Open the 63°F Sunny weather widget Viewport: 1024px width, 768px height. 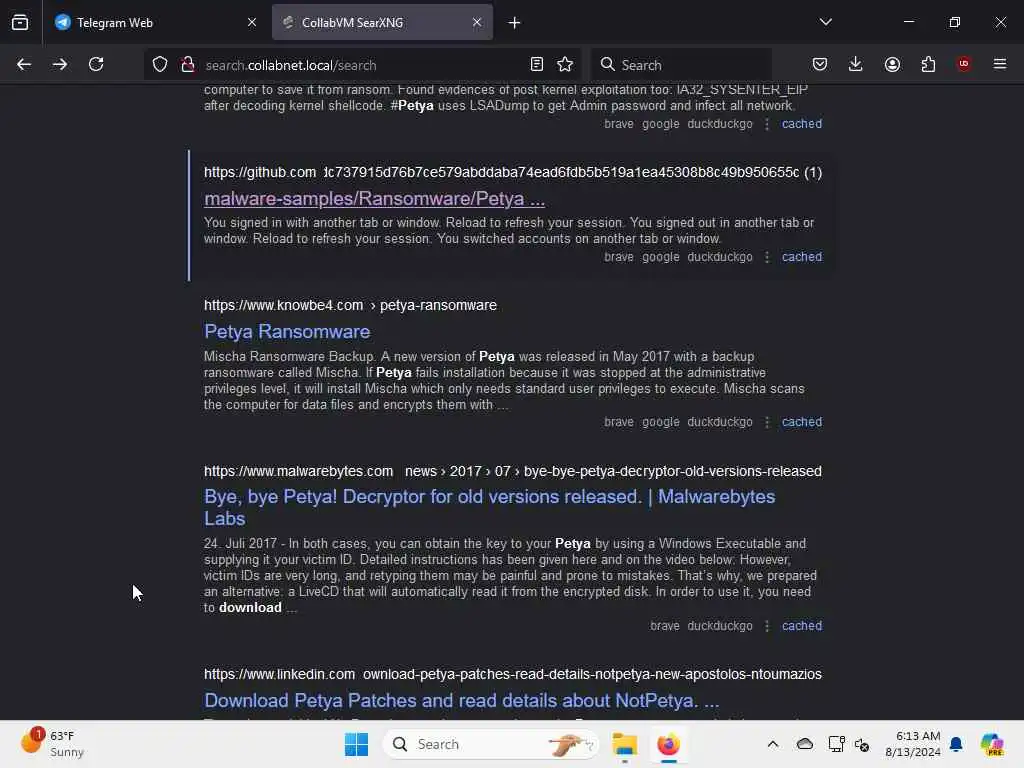tap(52, 744)
